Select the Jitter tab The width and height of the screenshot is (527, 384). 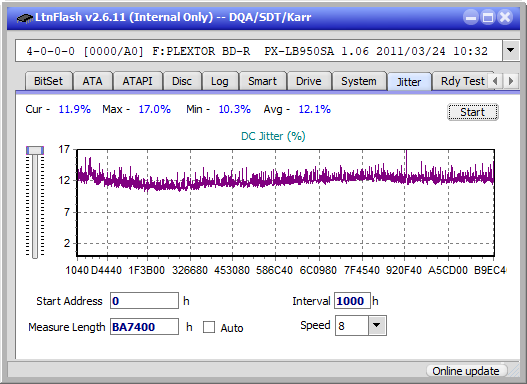(x=409, y=82)
